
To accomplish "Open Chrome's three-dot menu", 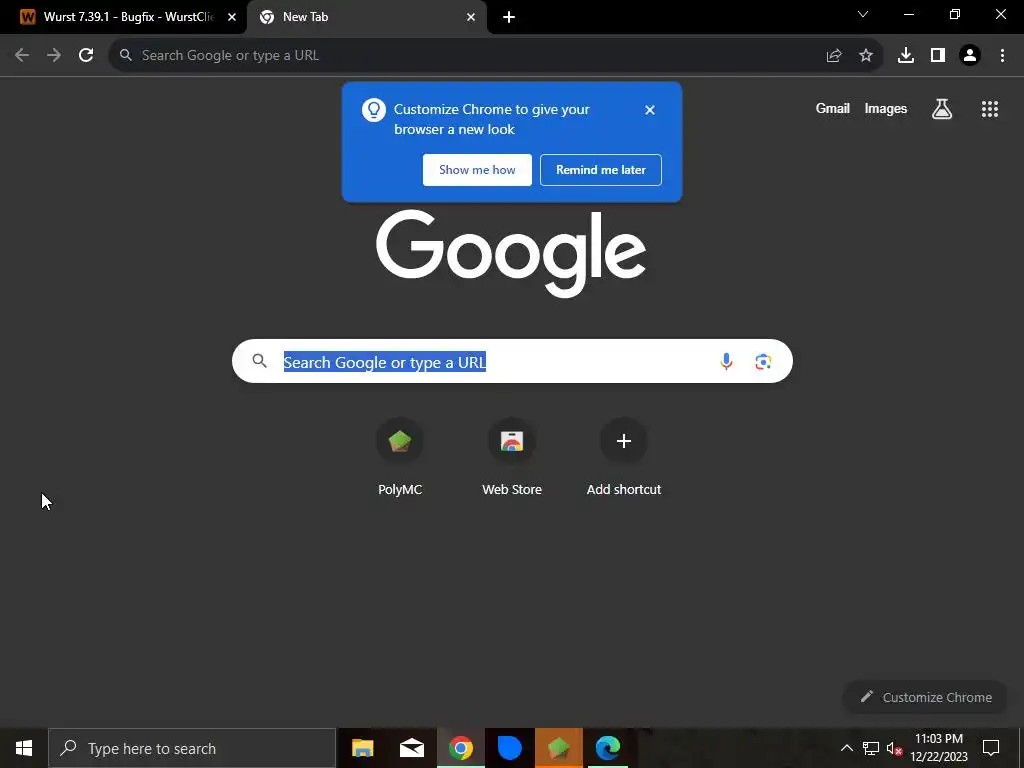I will click(1002, 56).
